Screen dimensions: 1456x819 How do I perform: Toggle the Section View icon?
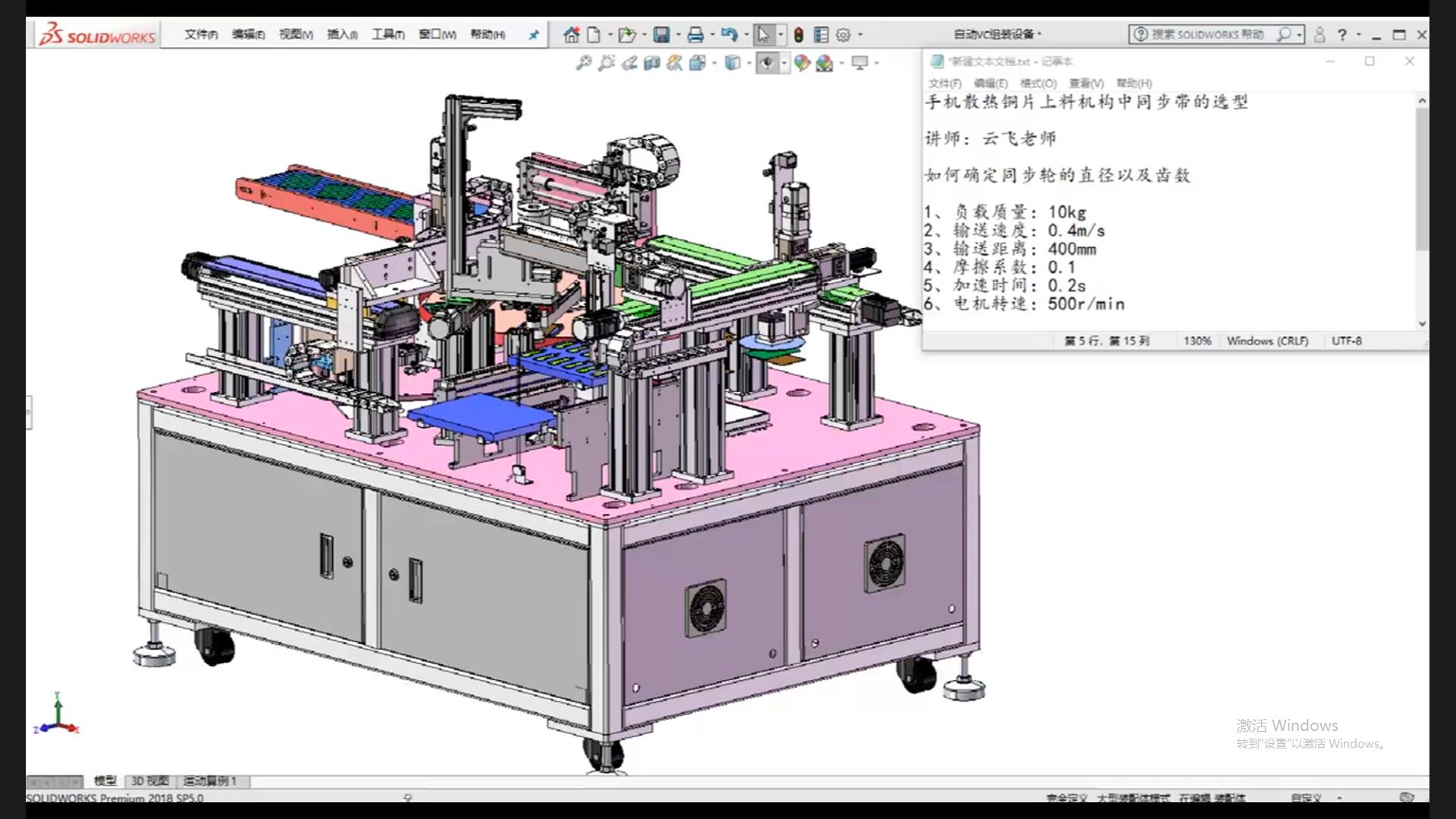click(651, 63)
